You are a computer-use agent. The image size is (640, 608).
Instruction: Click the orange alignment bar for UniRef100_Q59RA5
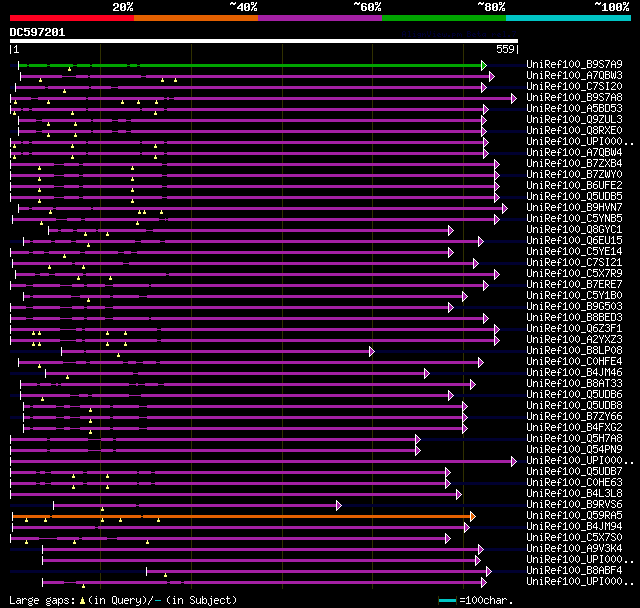coord(242,517)
